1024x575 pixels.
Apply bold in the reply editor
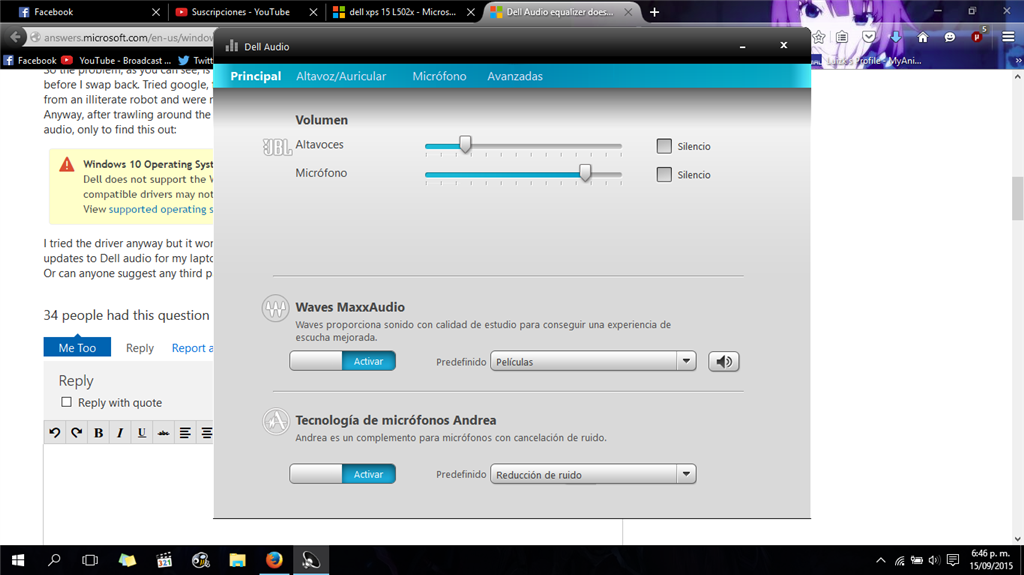98,433
